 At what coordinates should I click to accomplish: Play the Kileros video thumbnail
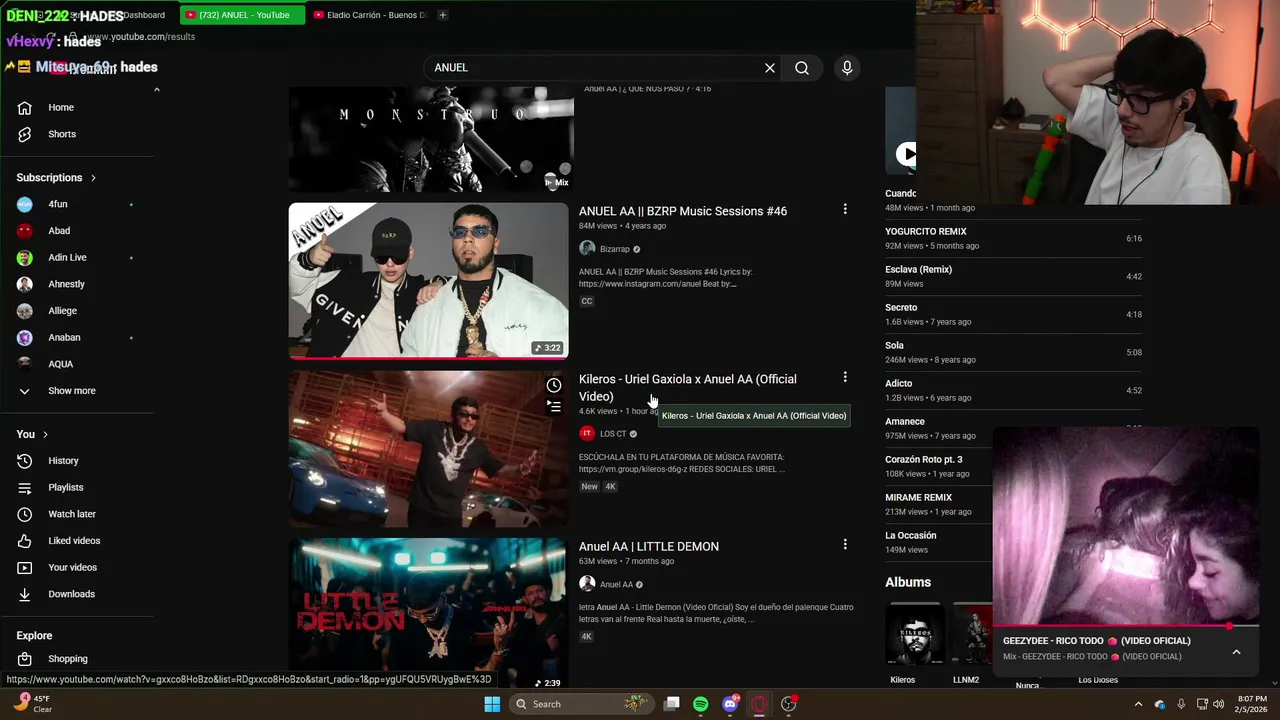click(428, 449)
